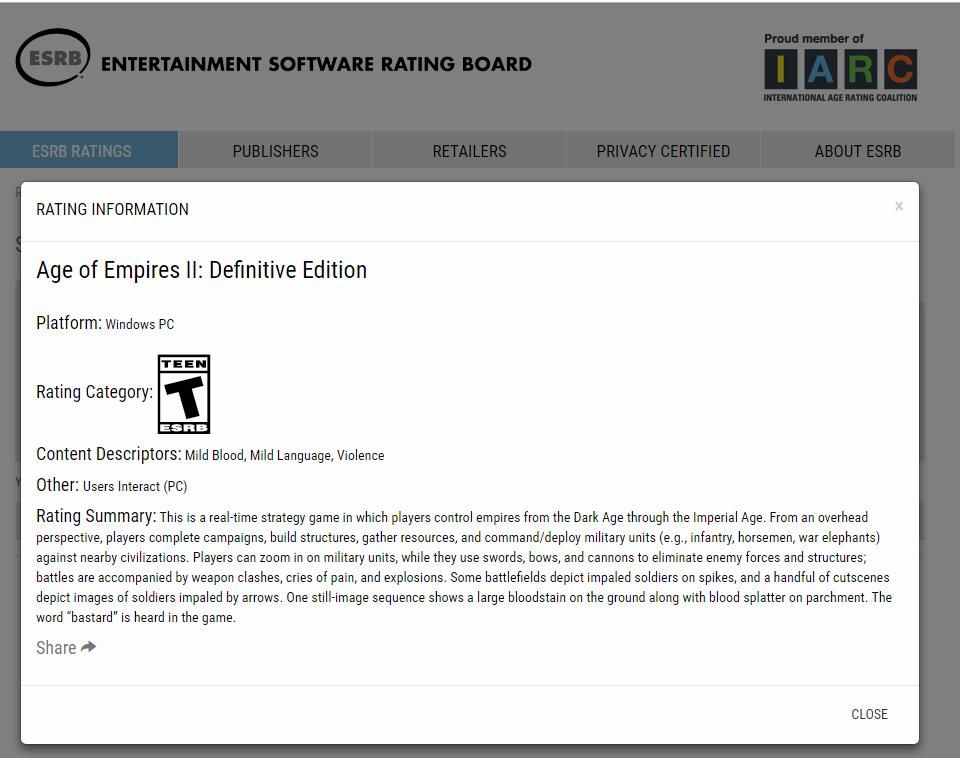Viewport: 960px width, 758px height.
Task: Click the Entertainment Software Rating Board title
Action: tap(316, 64)
